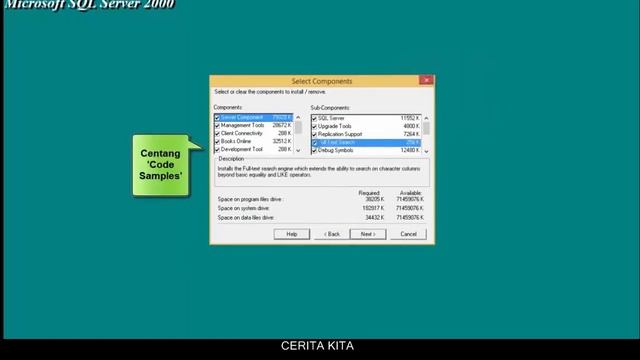This screenshot has height=360, width=640.
Task: Select the Replication Support sub-component label
Action: coord(340,134)
